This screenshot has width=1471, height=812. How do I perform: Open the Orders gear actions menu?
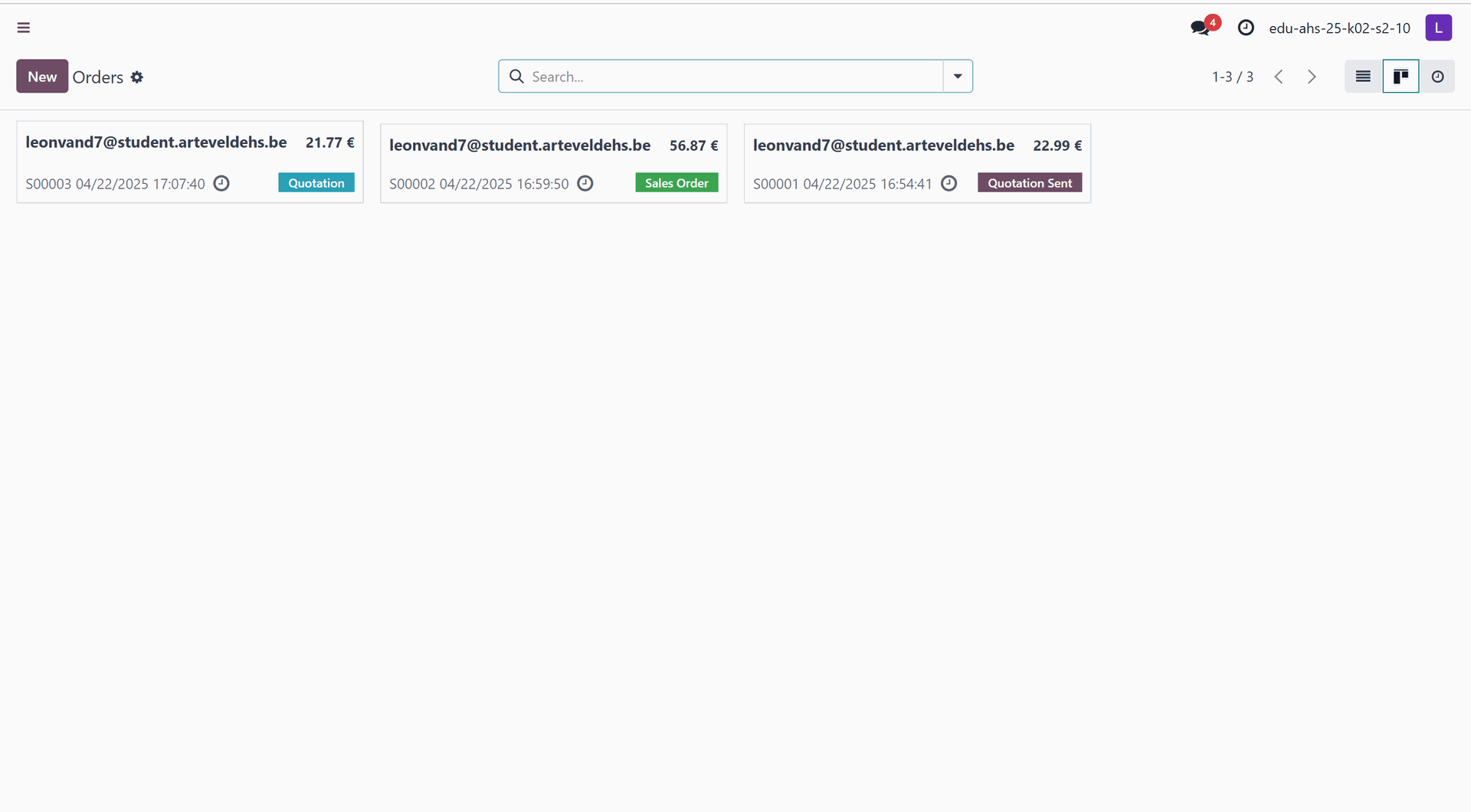pos(137,77)
